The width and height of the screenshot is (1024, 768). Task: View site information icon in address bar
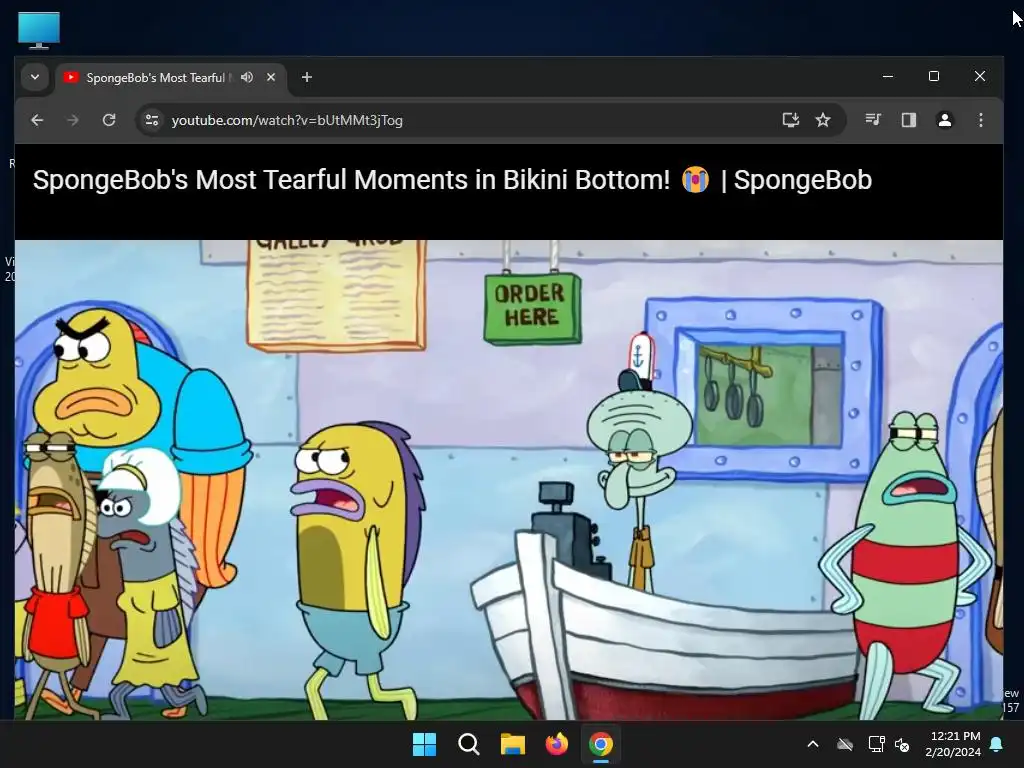point(152,120)
